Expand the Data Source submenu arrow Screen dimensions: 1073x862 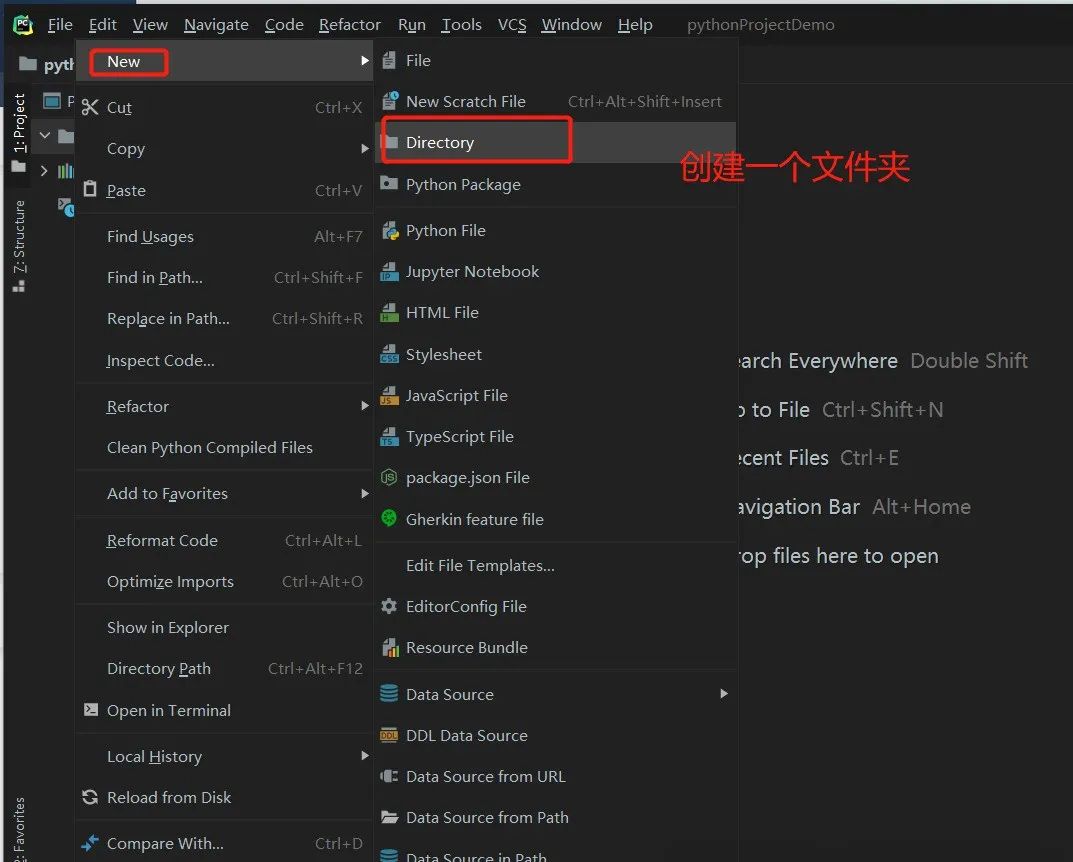pyautogui.click(x=723, y=694)
